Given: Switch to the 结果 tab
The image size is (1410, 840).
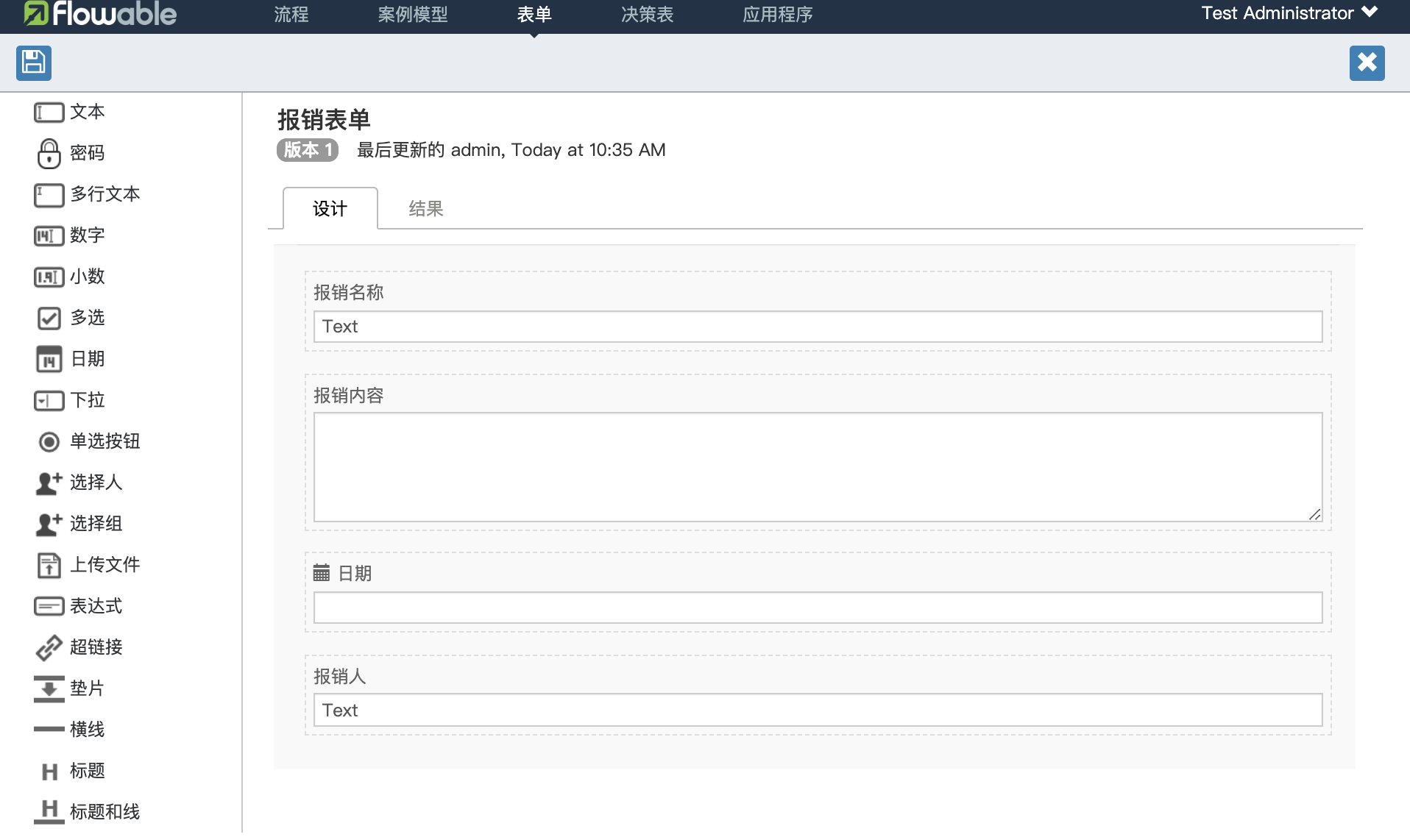Looking at the screenshot, I should [425, 208].
